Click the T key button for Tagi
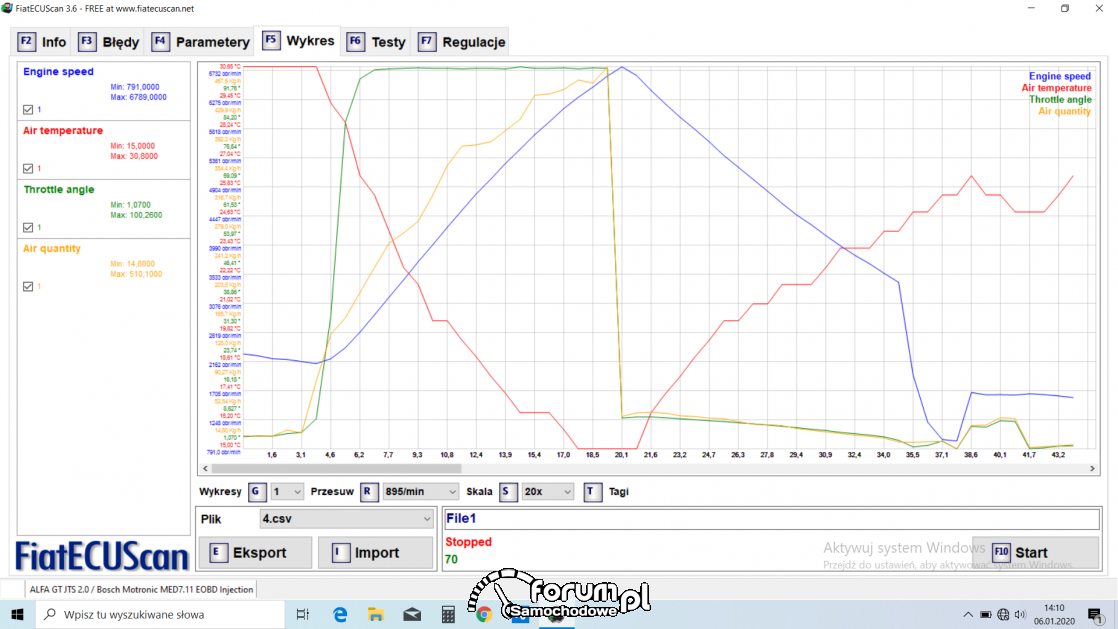Image resolution: width=1118 pixels, height=629 pixels. (x=592, y=491)
